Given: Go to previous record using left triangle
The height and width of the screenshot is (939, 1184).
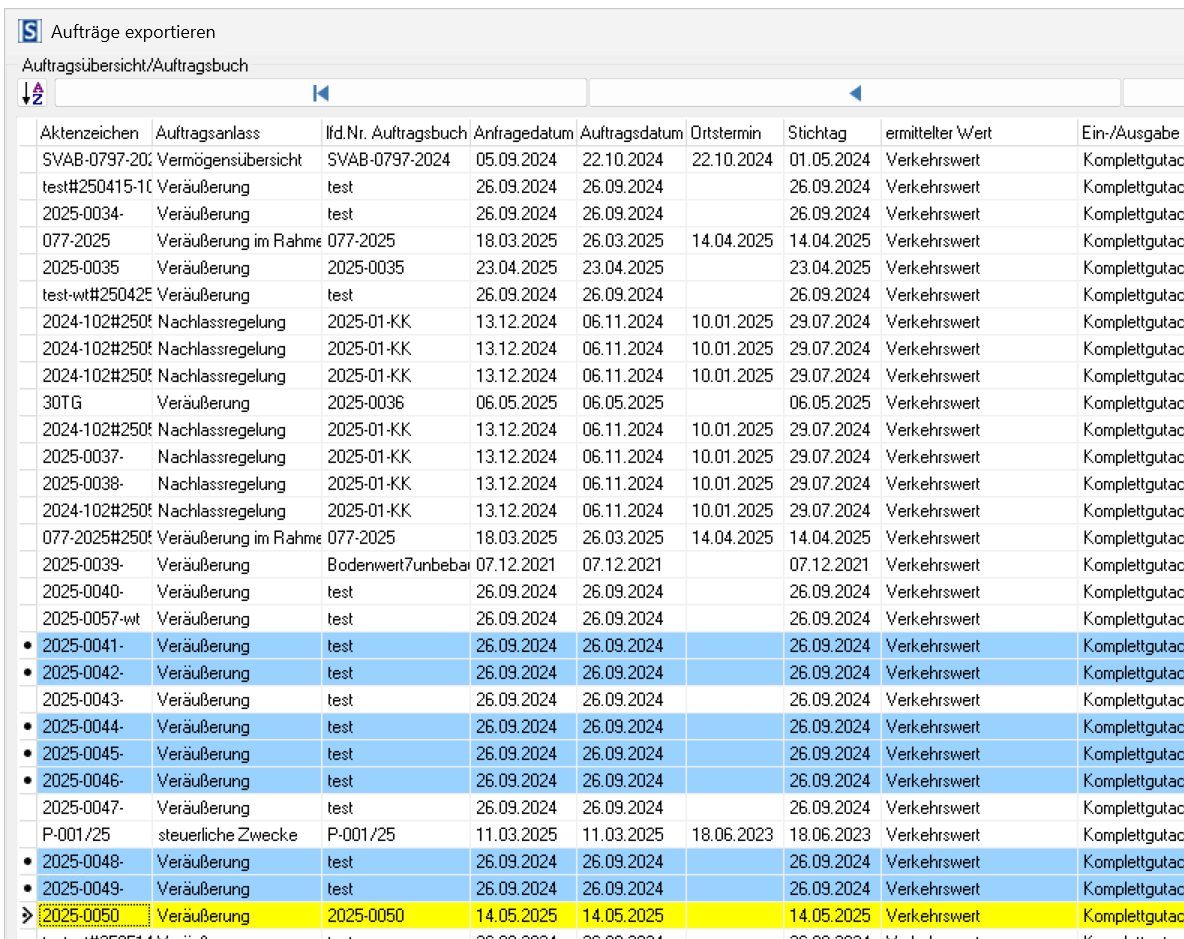Looking at the screenshot, I should pos(855,93).
